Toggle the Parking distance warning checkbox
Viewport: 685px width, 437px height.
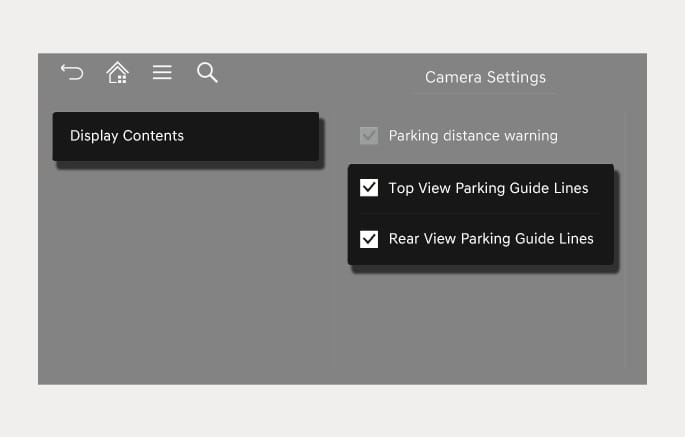pyautogui.click(x=369, y=136)
